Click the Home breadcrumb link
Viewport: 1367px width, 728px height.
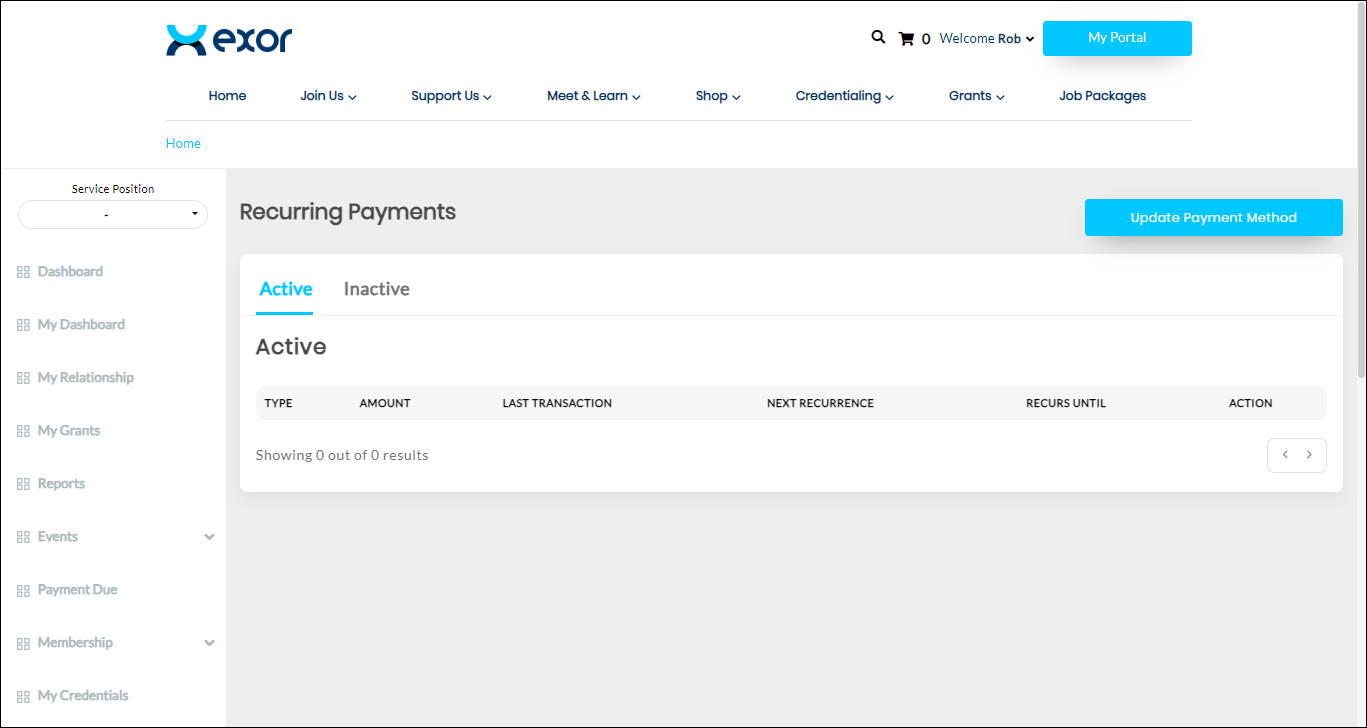click(183, 143)
